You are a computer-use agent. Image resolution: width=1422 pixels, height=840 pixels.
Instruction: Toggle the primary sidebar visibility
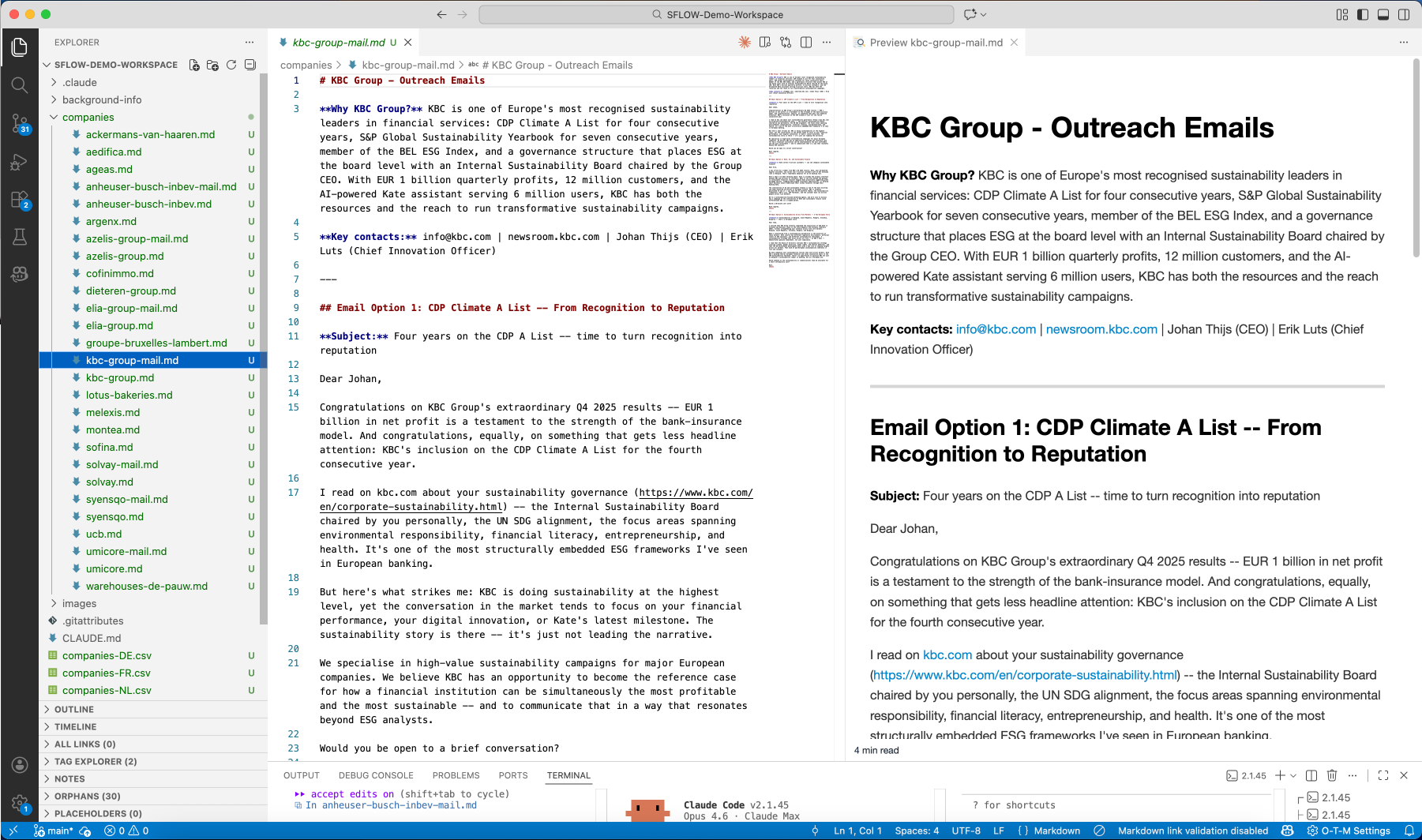[x=1361, y=14]
